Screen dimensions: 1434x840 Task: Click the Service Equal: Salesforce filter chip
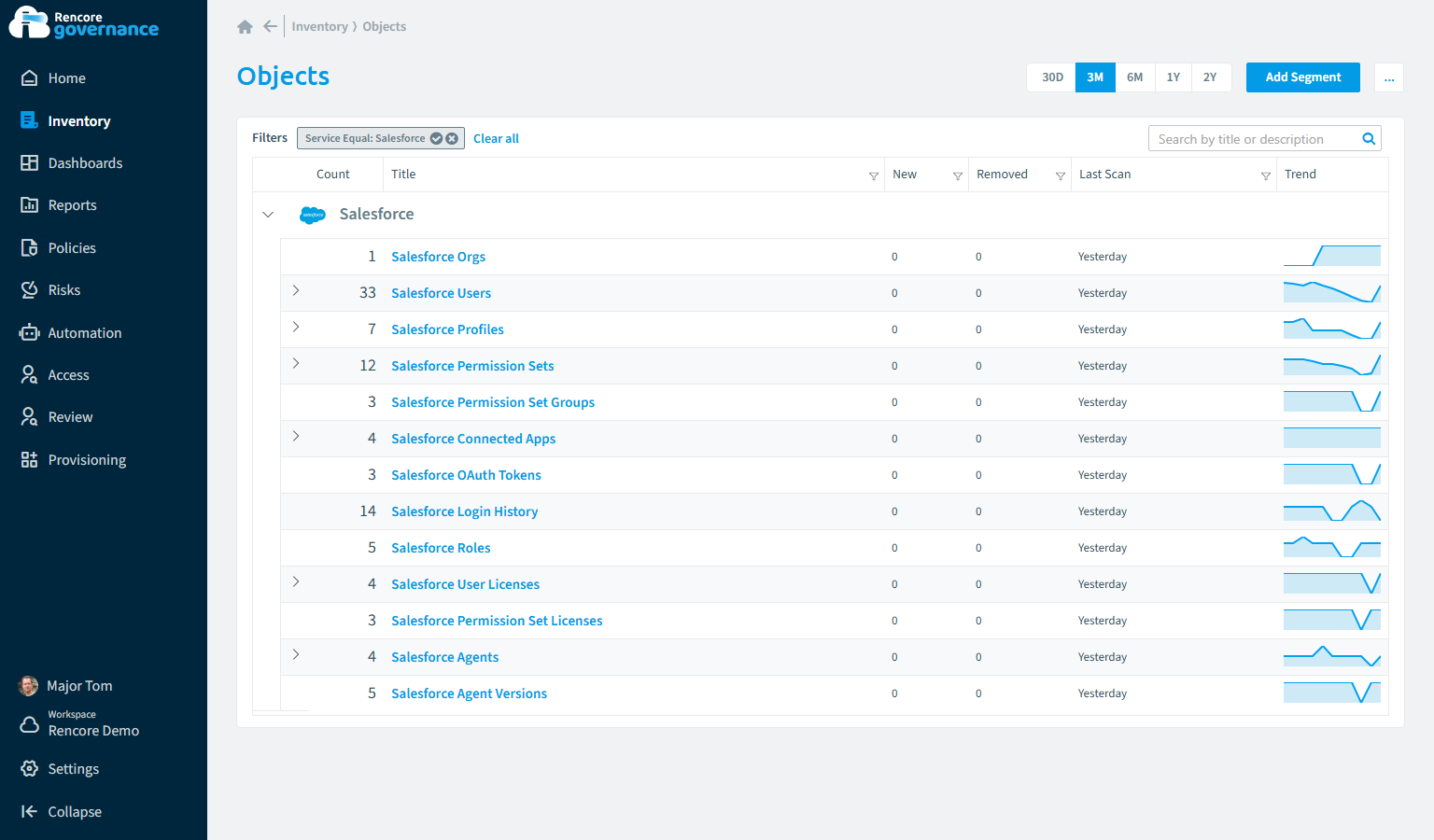click(x=380, y=138)
